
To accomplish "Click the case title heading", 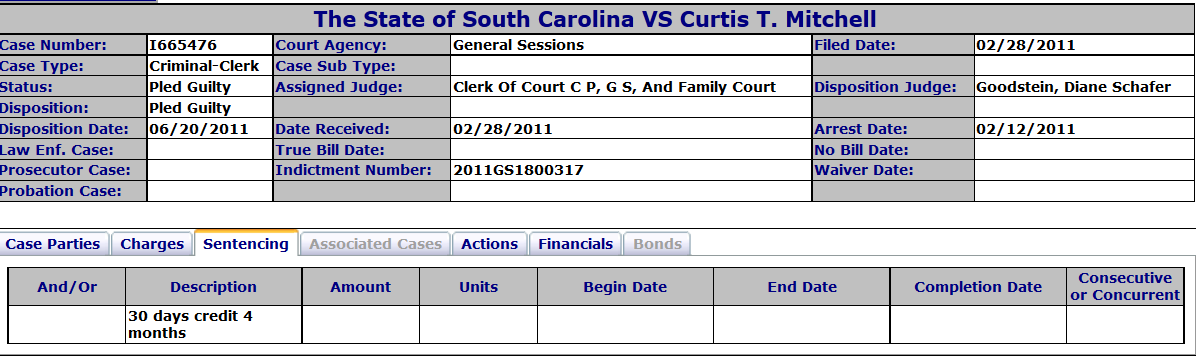I will [595, 19].
